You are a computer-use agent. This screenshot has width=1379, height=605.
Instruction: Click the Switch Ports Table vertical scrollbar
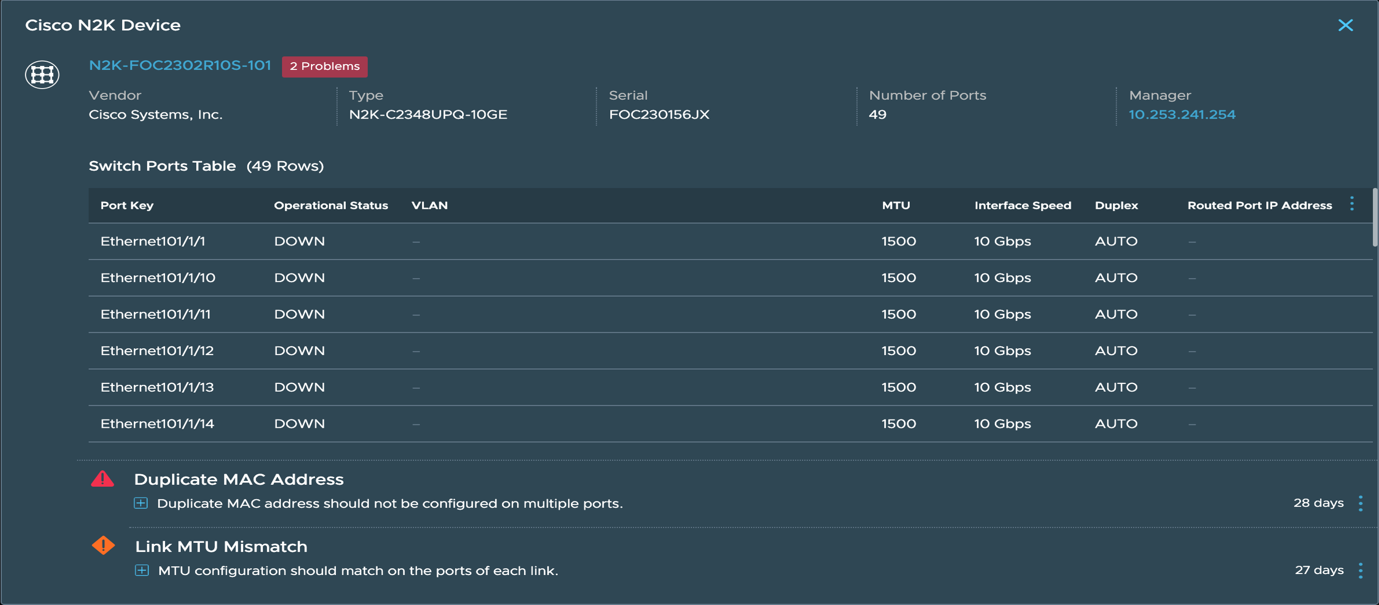click(x=1374, y=218)
